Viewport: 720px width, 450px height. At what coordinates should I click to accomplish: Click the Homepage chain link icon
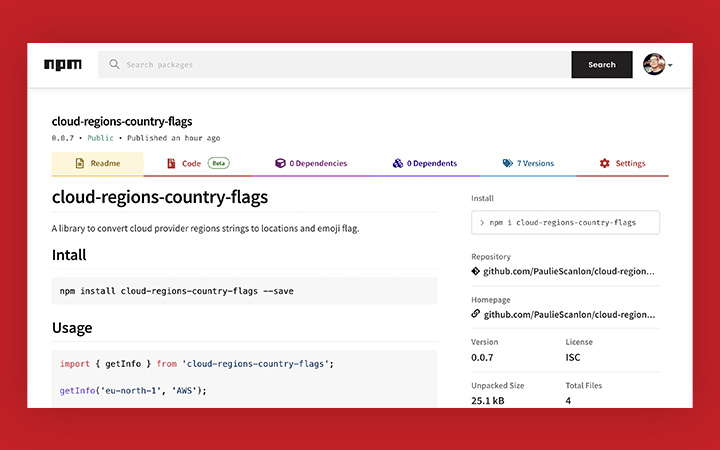pyautogui.click(x=476, y=314)
